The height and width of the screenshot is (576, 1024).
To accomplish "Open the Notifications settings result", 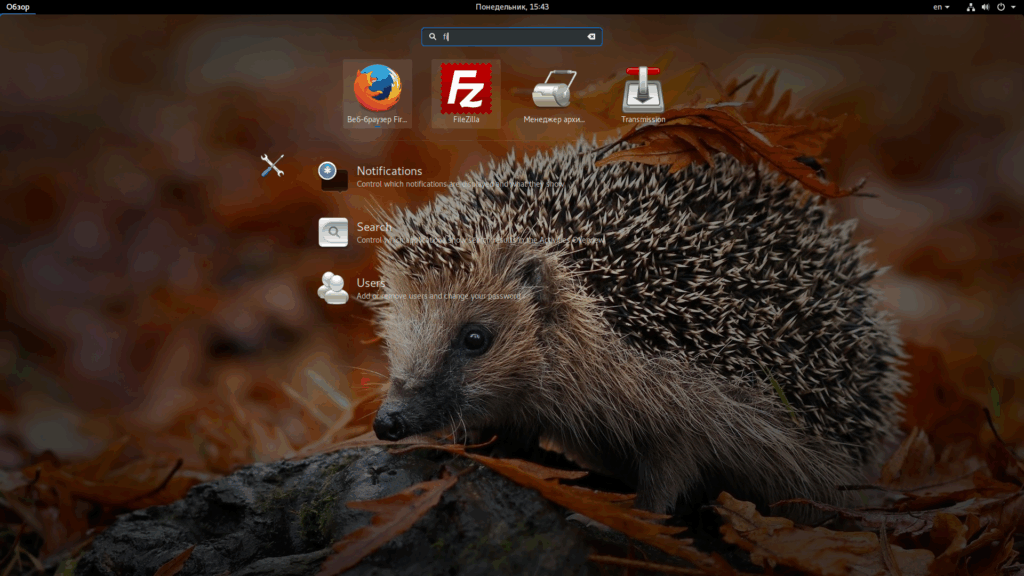I will (441, 176).
